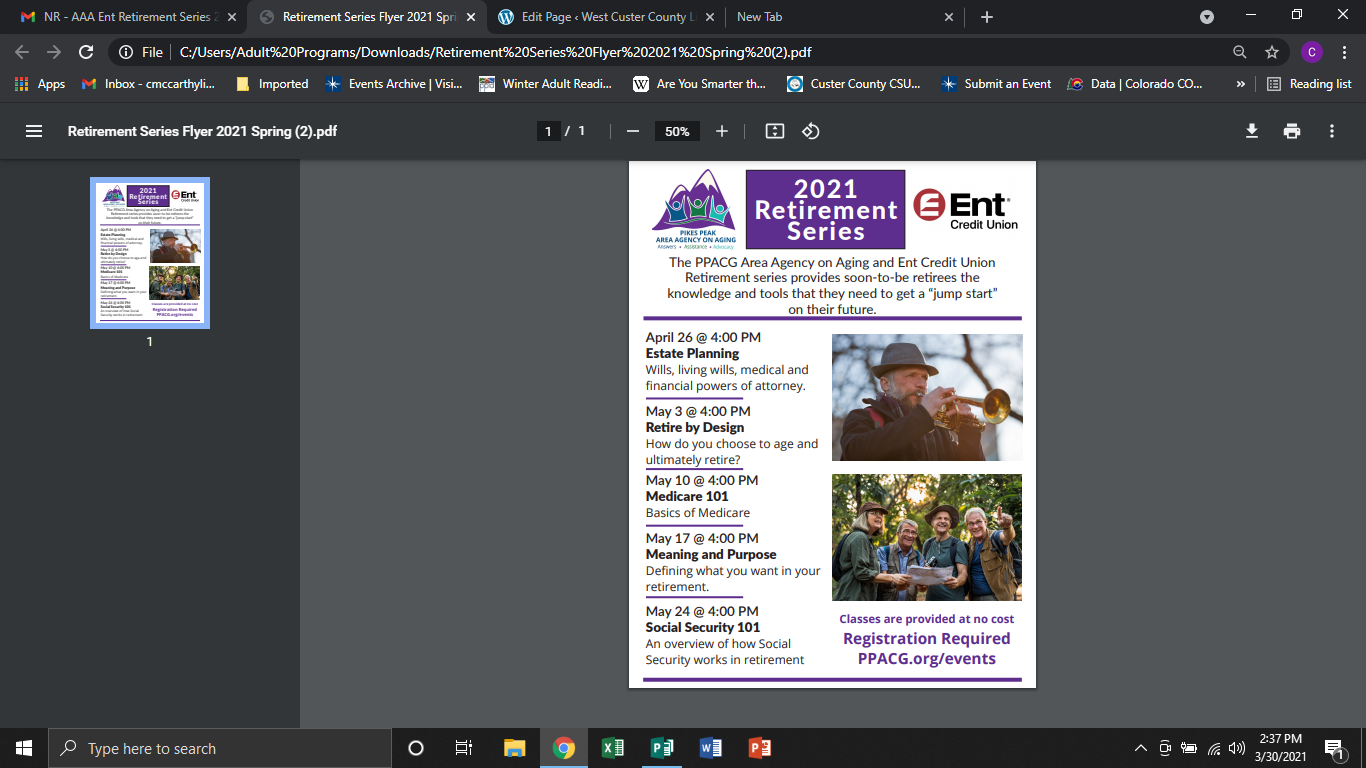
Task: Click the Estate Planning heading on flyer
Action: point(692,353)
